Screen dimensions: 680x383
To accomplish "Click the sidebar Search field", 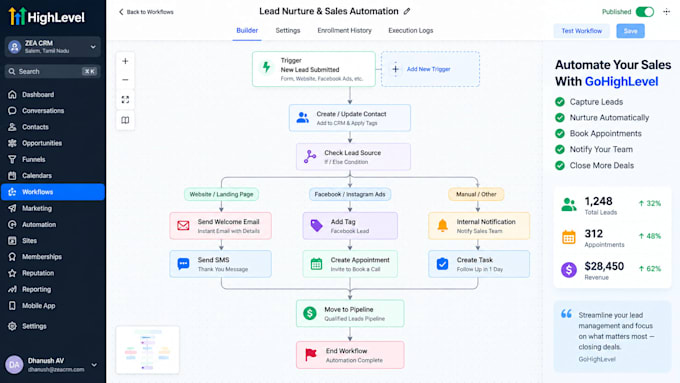I will (52, 72).
